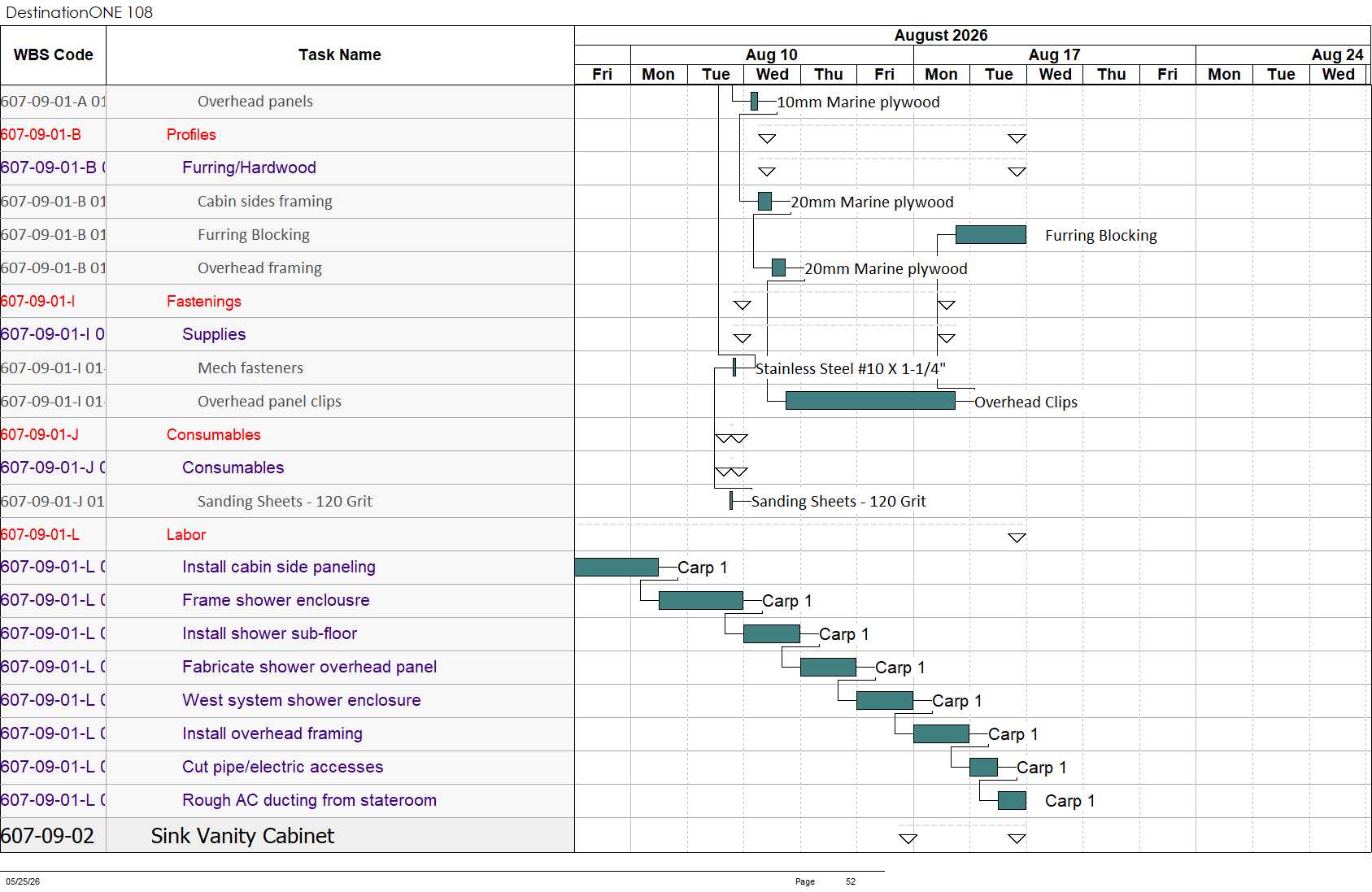Screen dimensions: 1372x892
Task: Click the Cut pipe/electric accesses Gantt bar
Action: pos(983,767)
